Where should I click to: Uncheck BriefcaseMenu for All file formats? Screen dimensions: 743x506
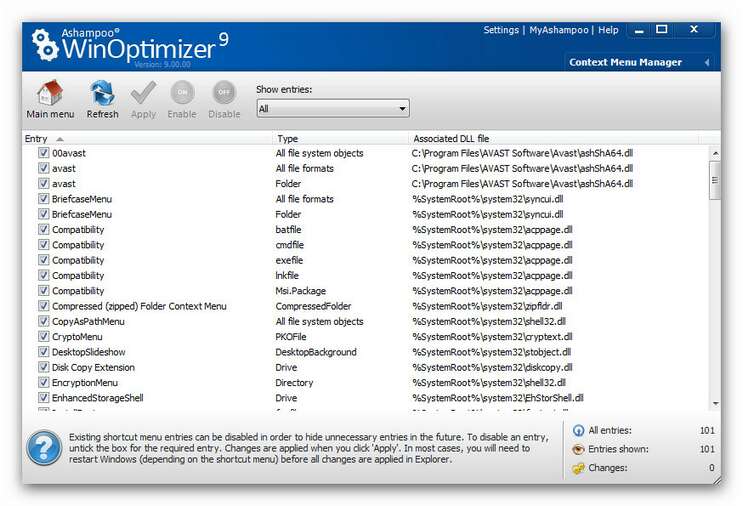[44, 199]
